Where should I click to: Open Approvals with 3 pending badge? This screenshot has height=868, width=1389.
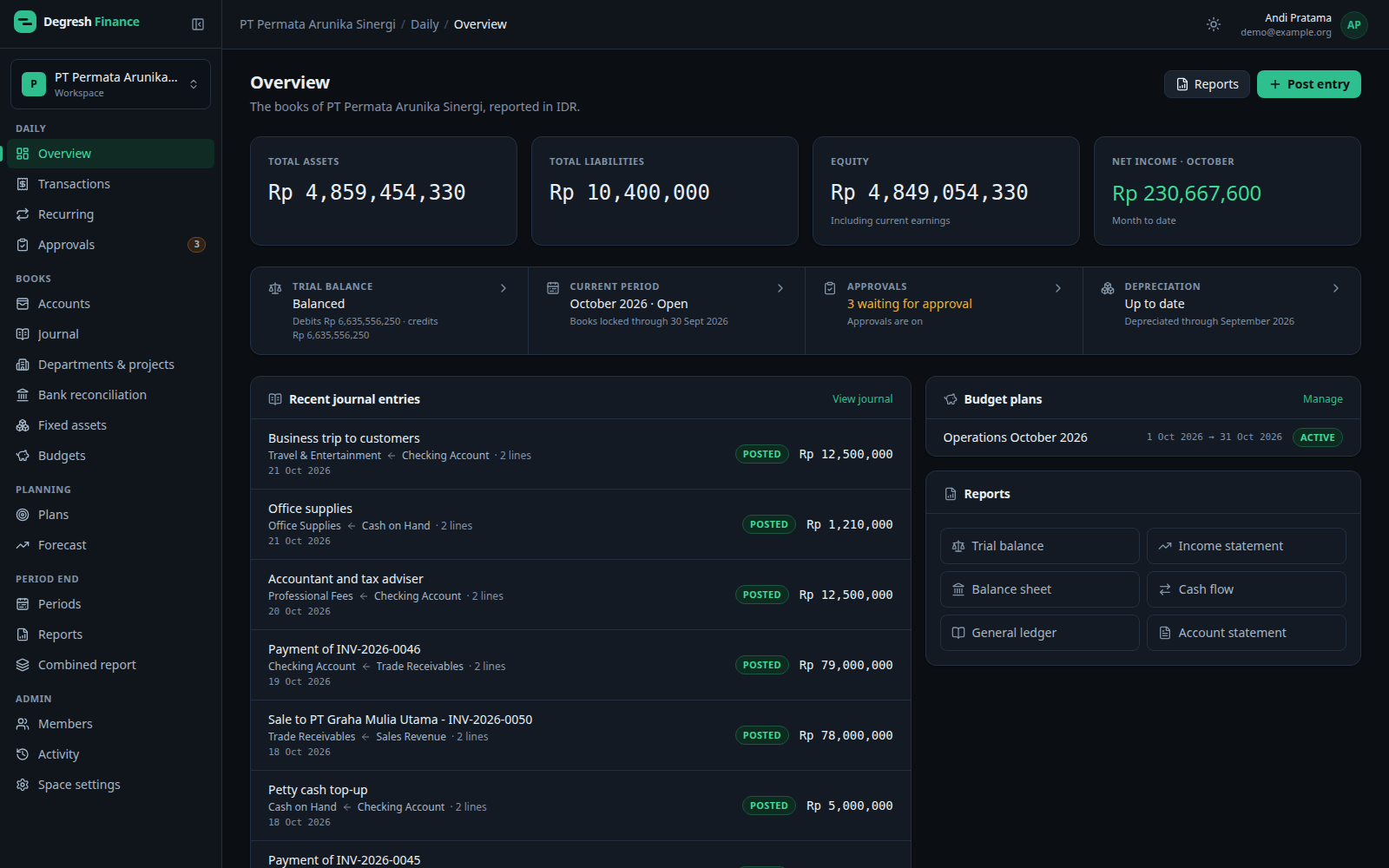[110, 245]
